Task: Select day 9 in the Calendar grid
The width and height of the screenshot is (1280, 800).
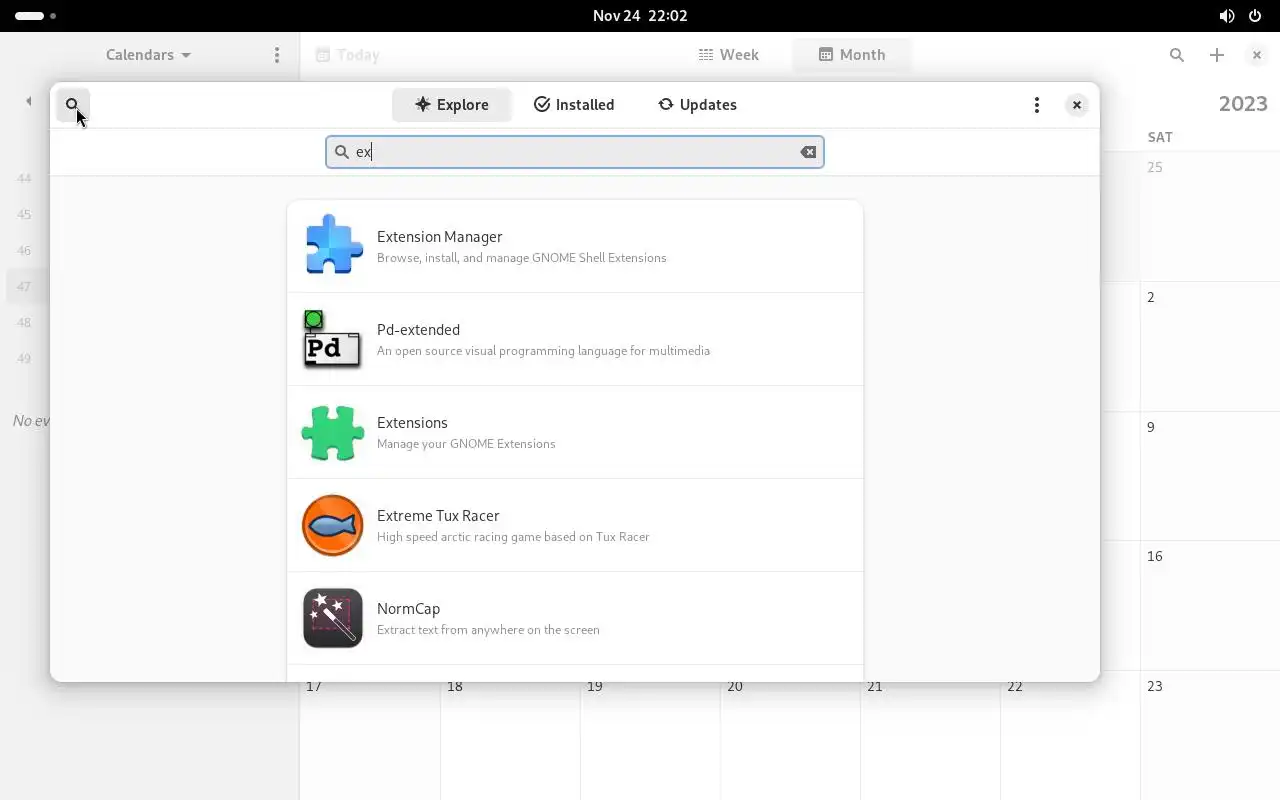Action: coord(1210,477)
